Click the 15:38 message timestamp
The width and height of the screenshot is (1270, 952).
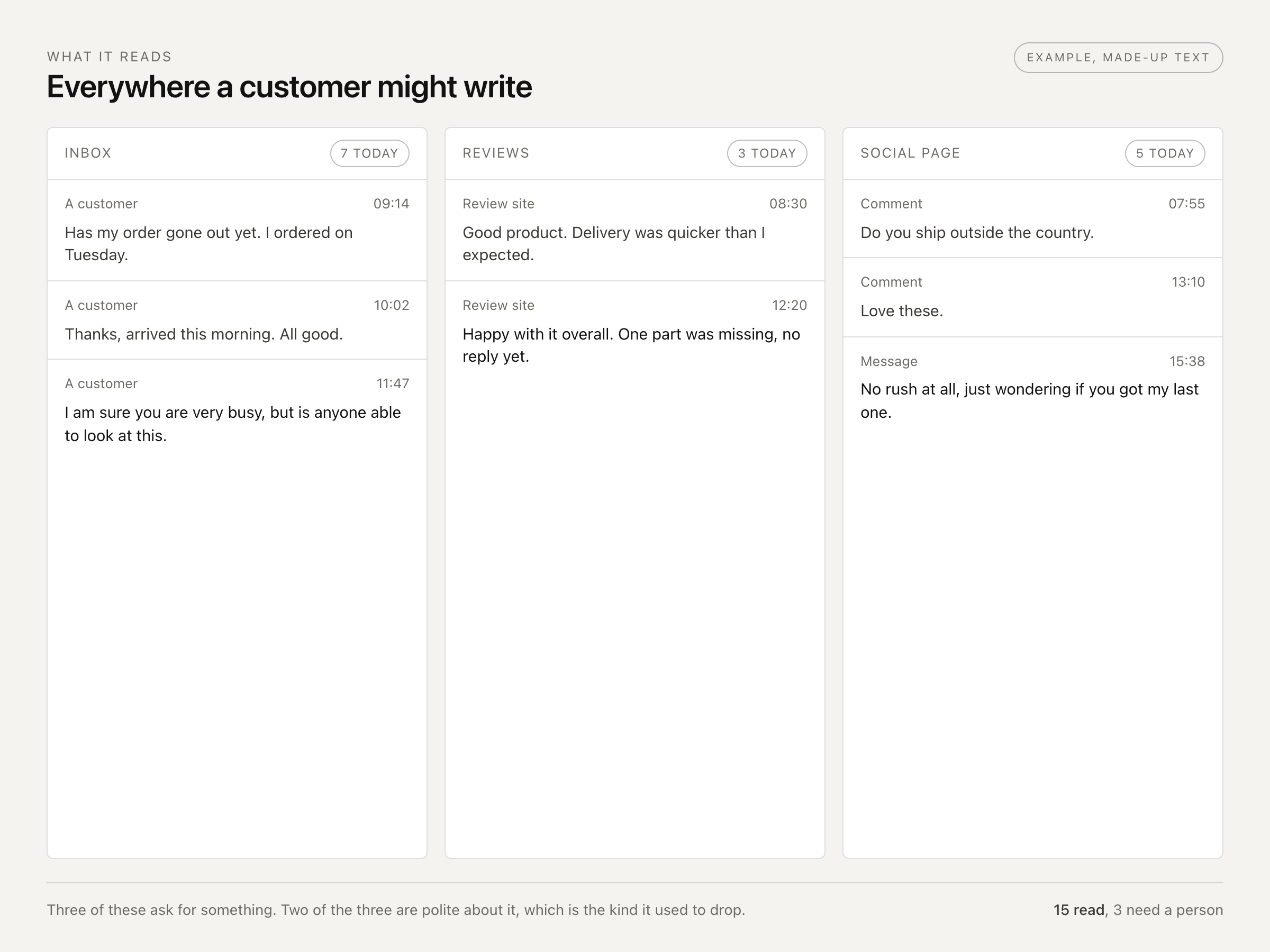pyautogui.click(x=1187, y=361)
